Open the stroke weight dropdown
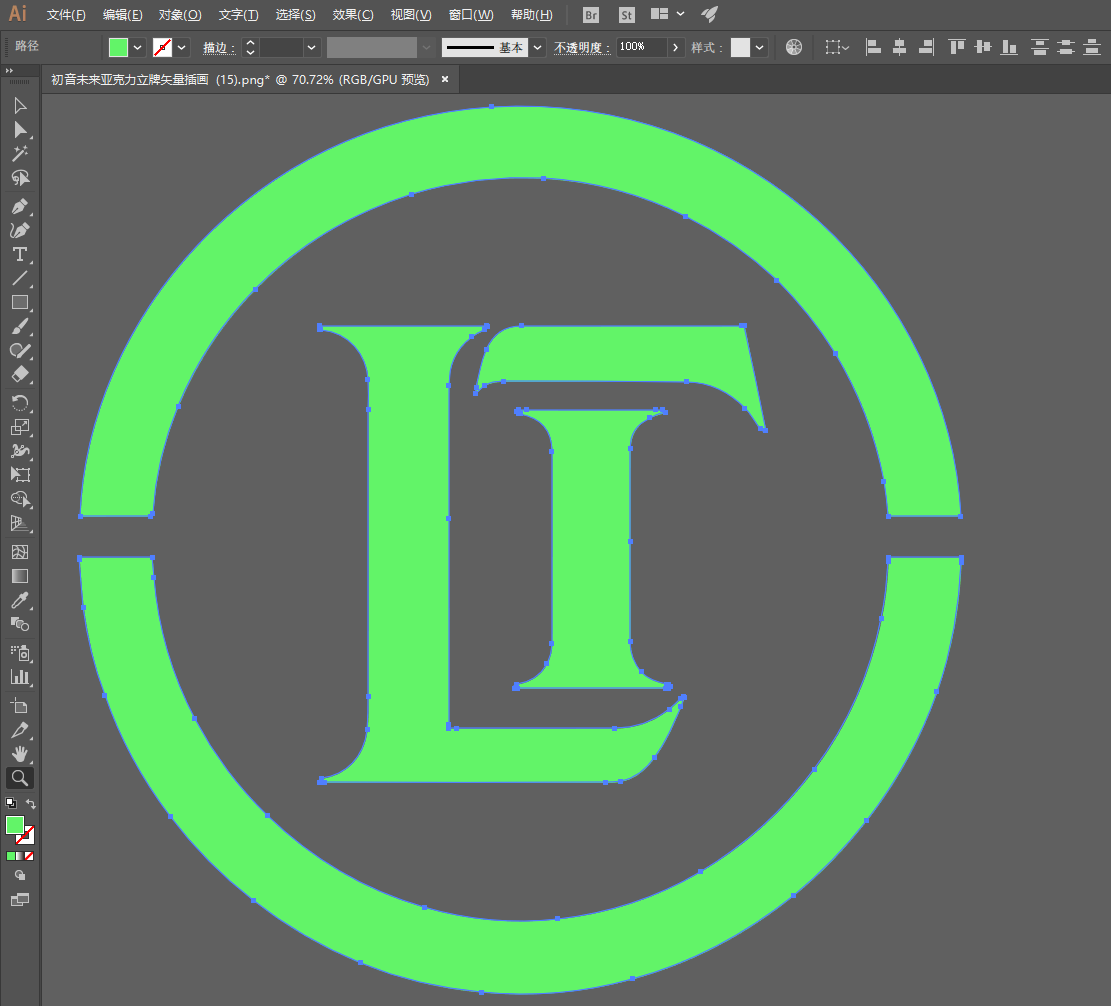 click(311, 47)
